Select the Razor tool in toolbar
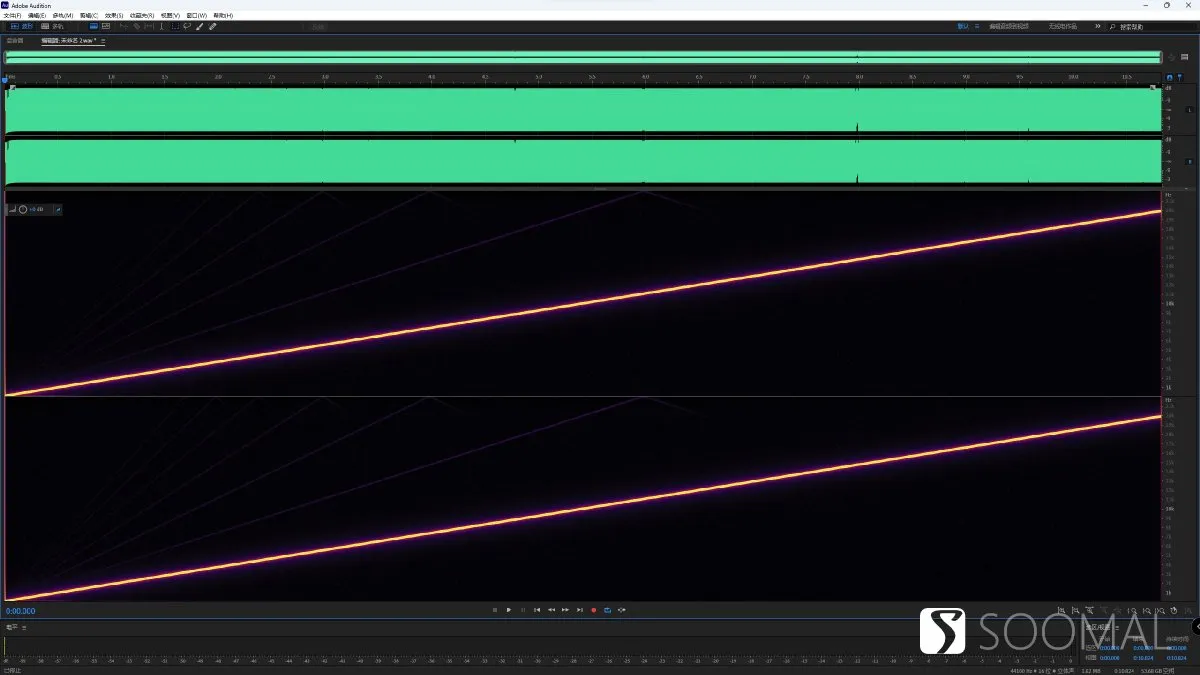The height and width of the screenshot is (675, 1200). (x=136, y=26)
